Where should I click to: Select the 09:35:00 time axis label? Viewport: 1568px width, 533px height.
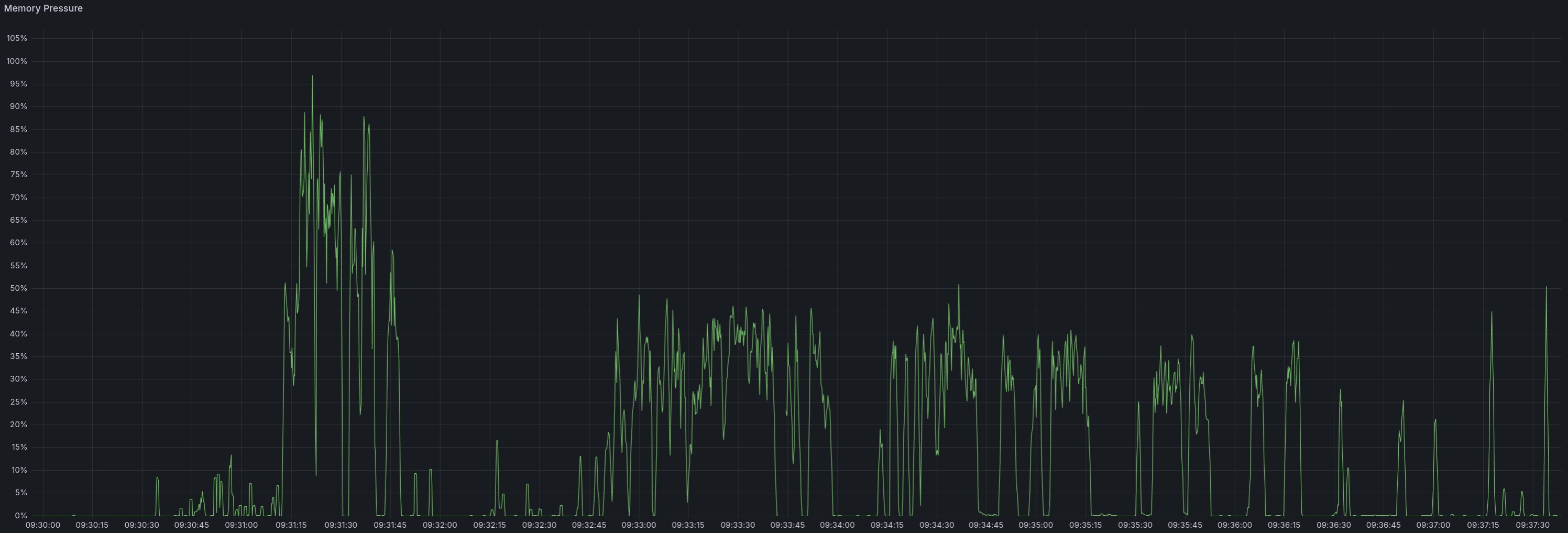click(1036, 526)
